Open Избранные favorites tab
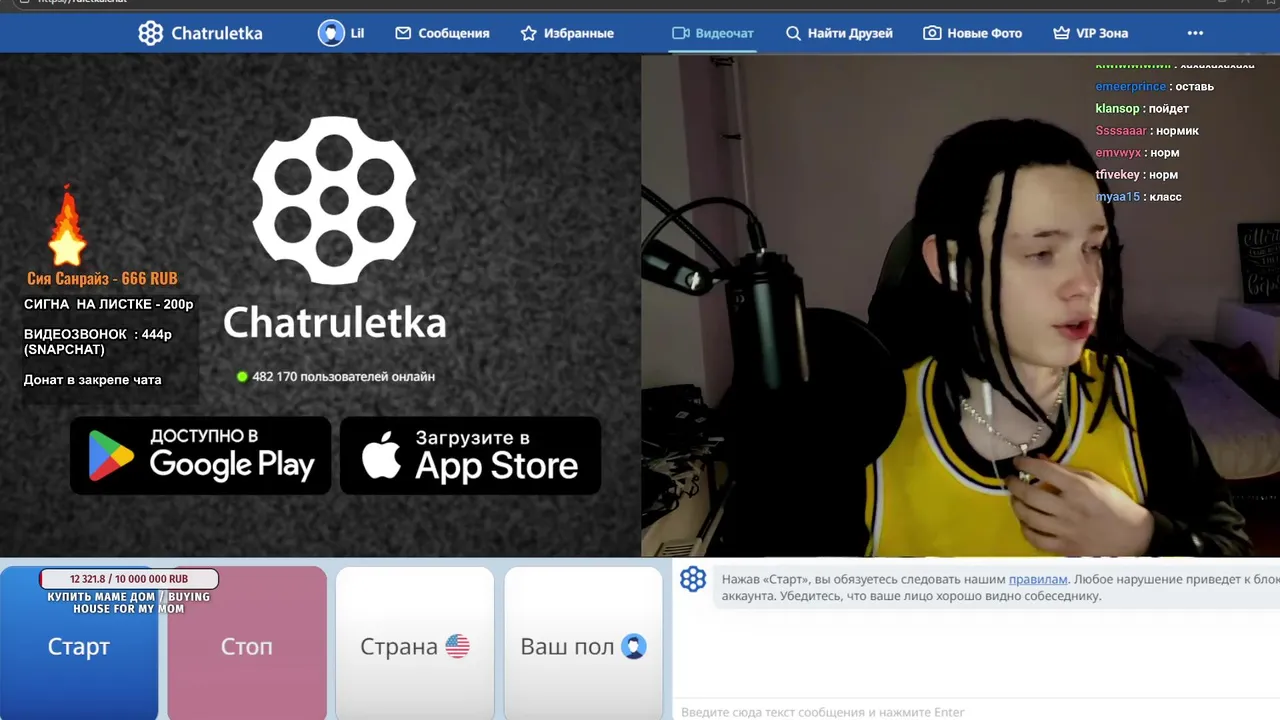This screenshot has height=720, width=1280. point(567,33)
